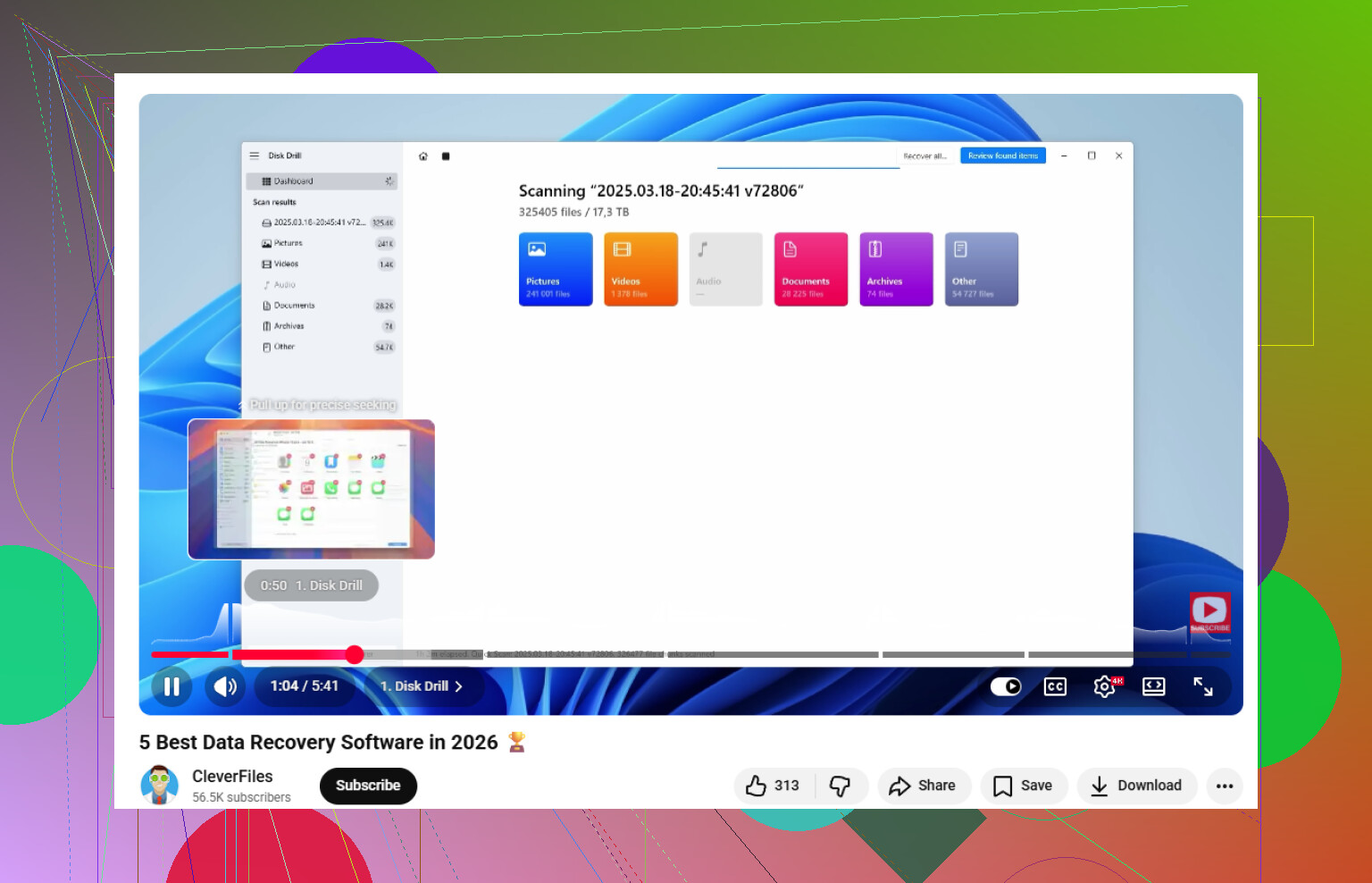
Task: Open the gray Audio category tile
Action: pyautogui.click(x=726, y=269)
